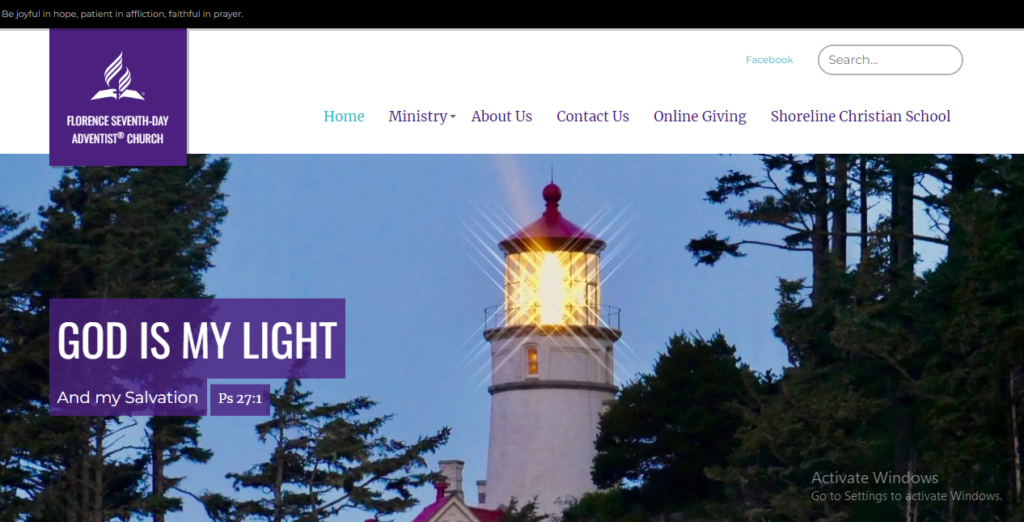Click the Adventist flame logo icon
Viewport: 1024px width, 522px height.
click(x=118, y=76)
